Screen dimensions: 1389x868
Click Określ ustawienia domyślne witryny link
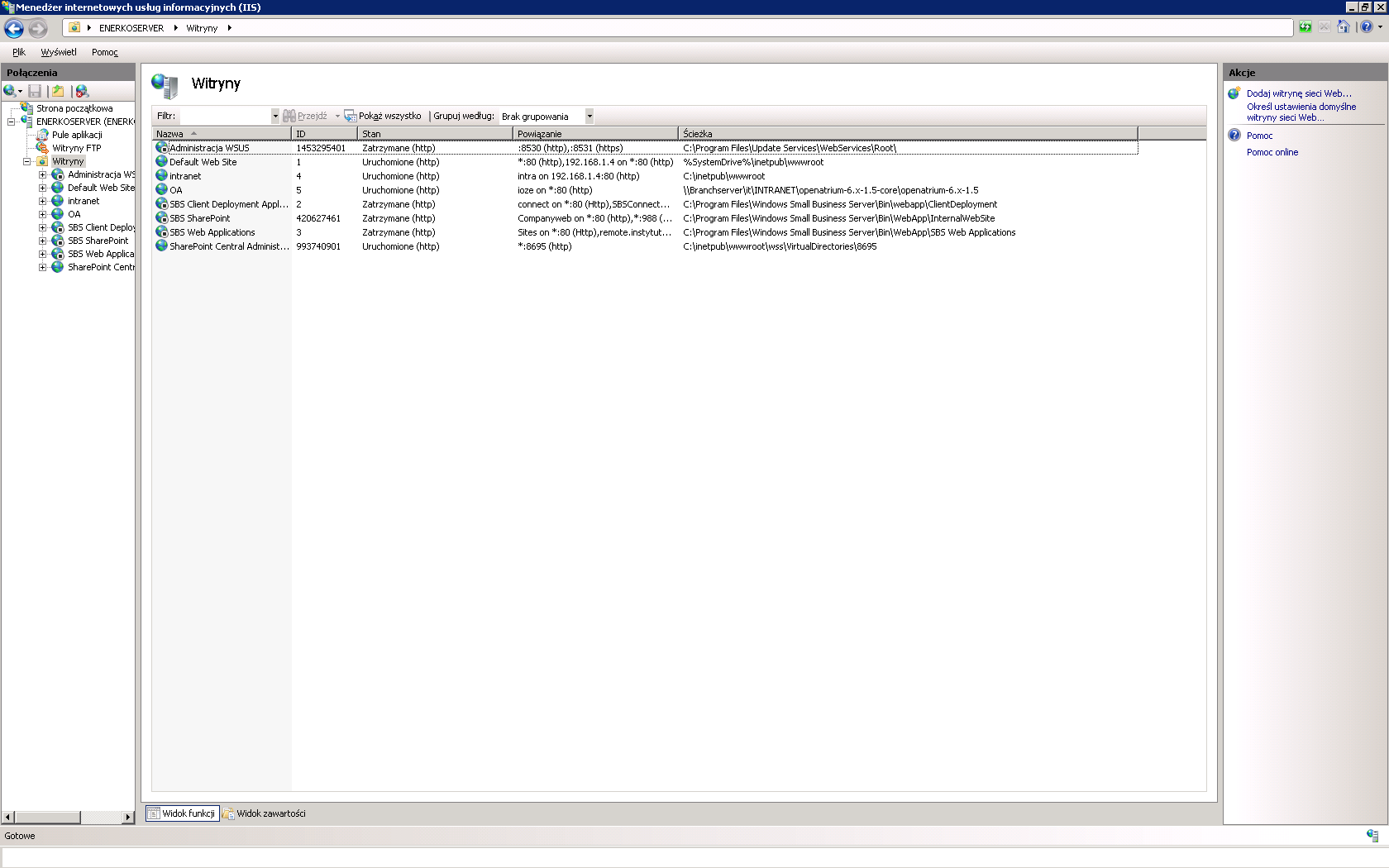1301,112
